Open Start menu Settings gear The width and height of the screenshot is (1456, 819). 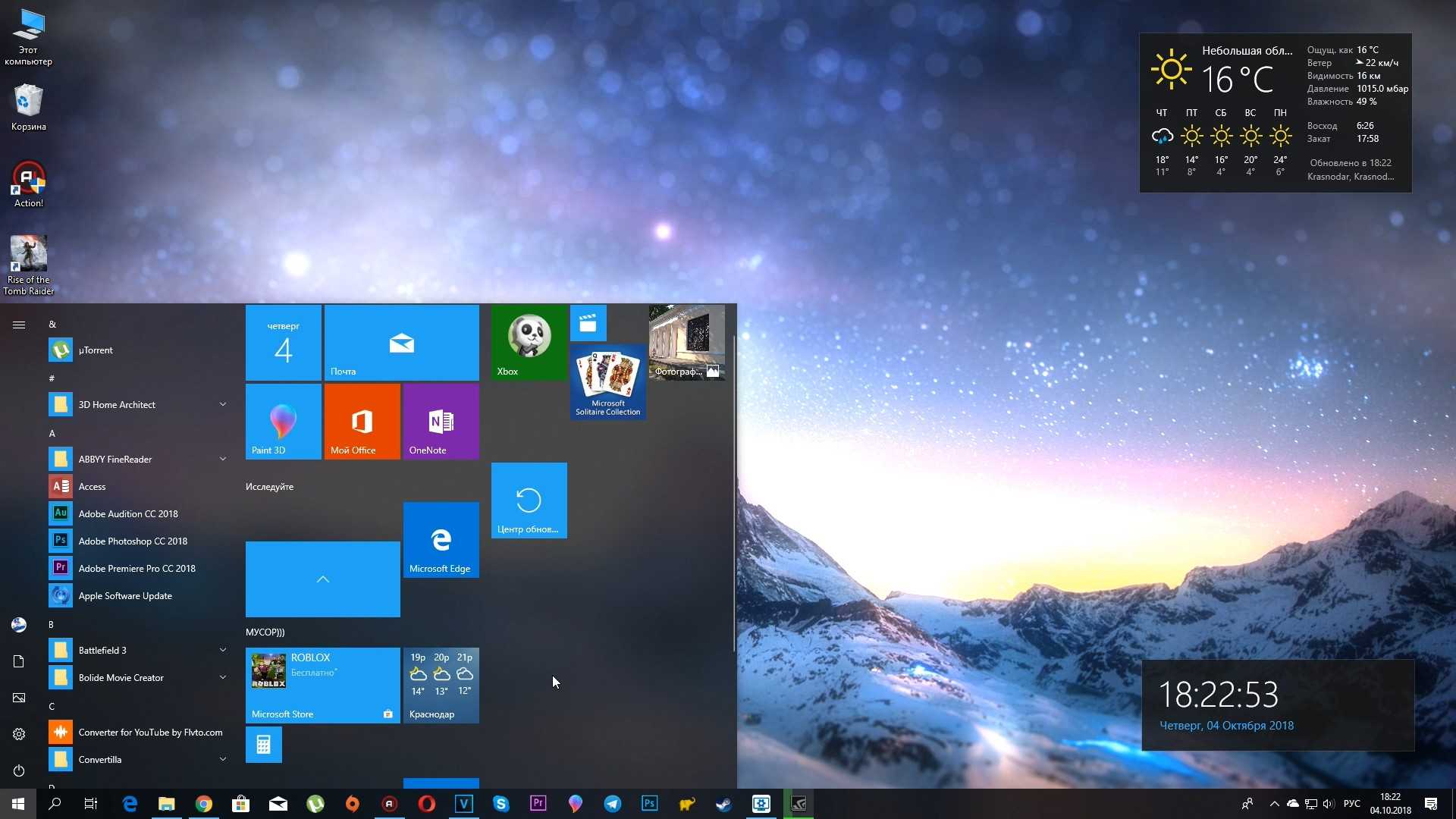(x=19, y=734)
